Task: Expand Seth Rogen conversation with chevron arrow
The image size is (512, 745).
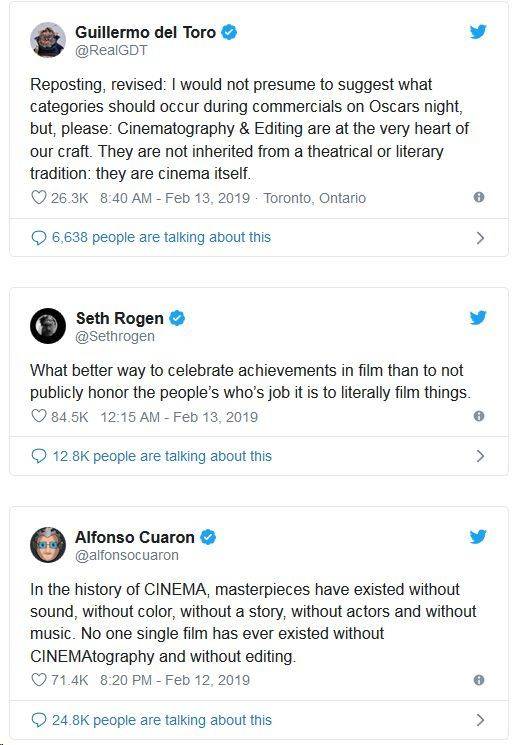Action: coord(480,456)
